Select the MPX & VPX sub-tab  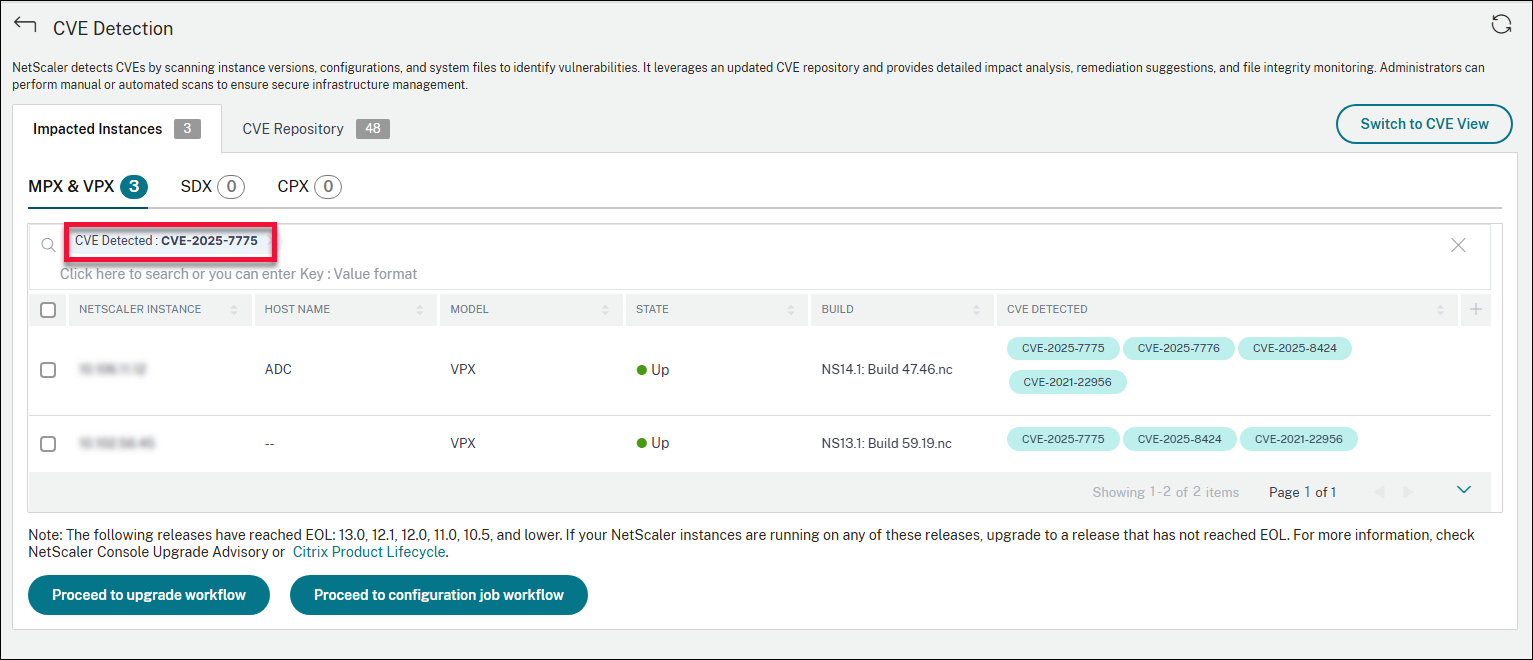(x=88, y=186)
